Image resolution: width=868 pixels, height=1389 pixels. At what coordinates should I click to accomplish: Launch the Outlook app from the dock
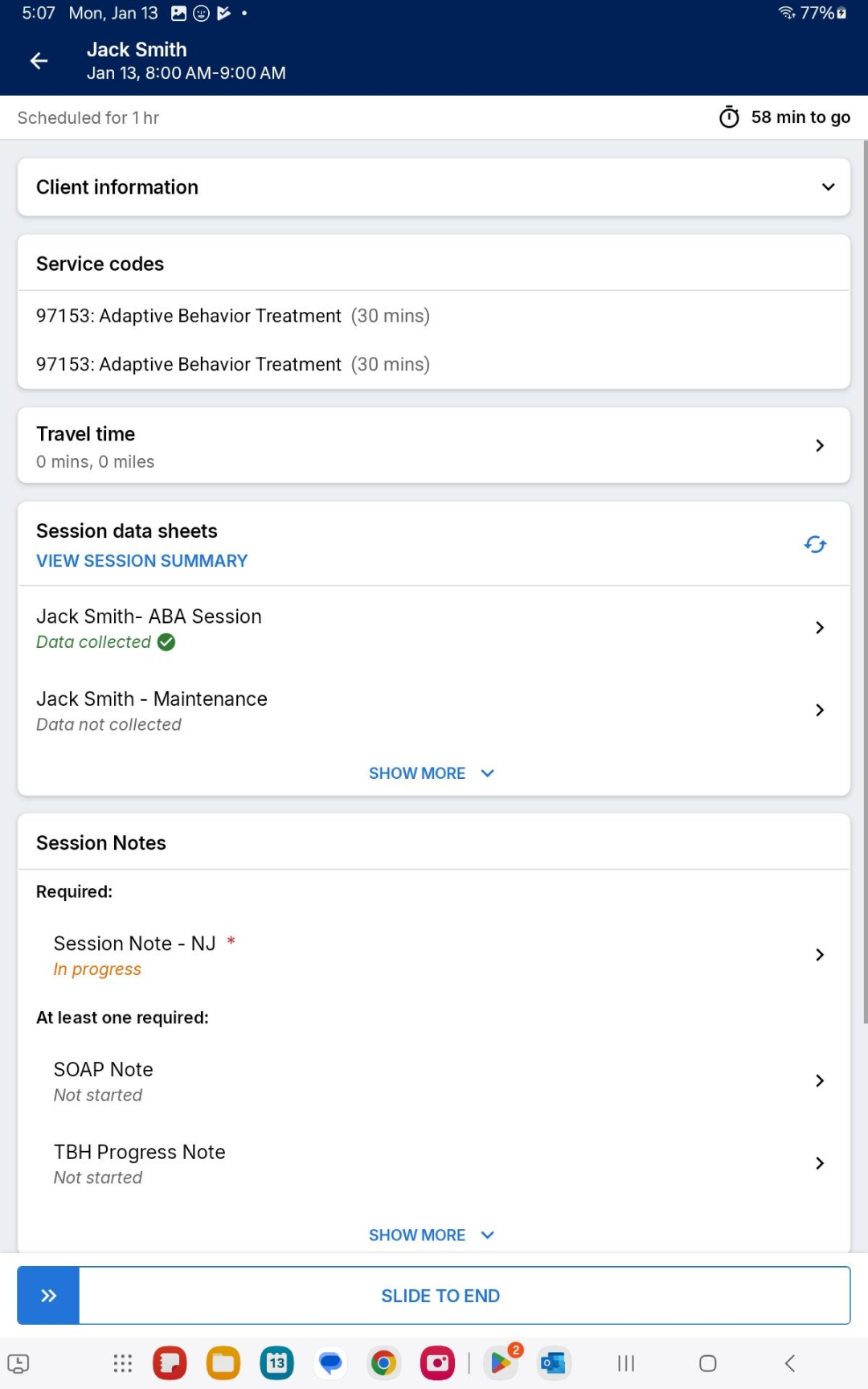click(x=554, y=1363)
